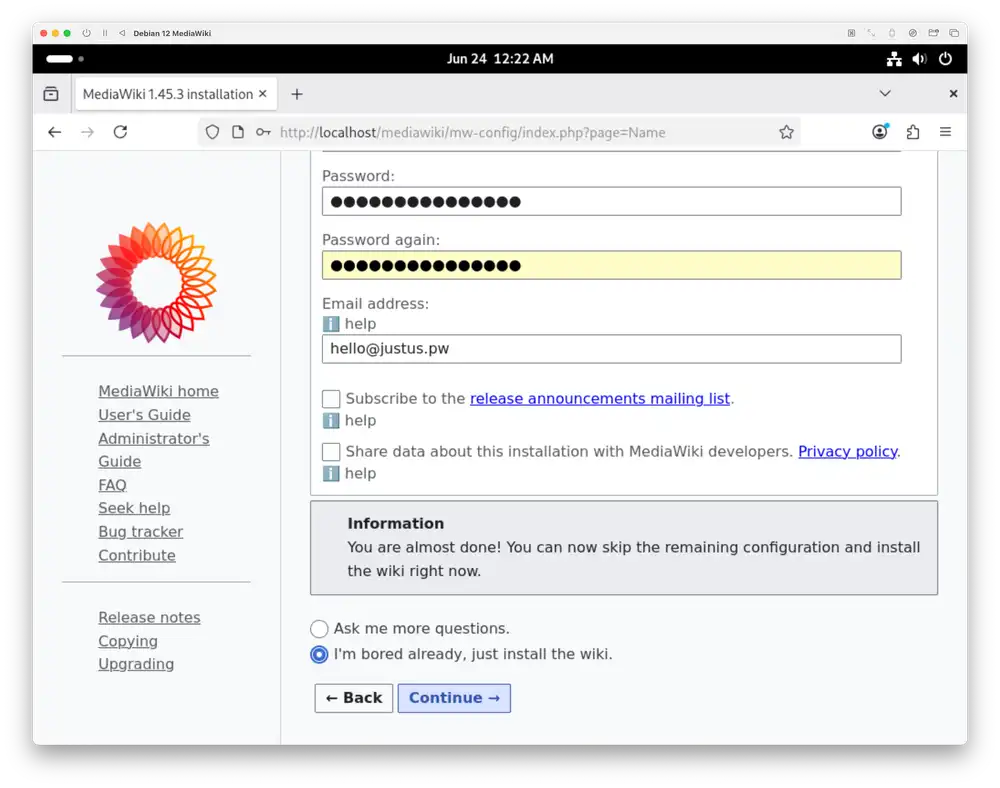Click help icon under Subscribe checkbox

point(330,421)
